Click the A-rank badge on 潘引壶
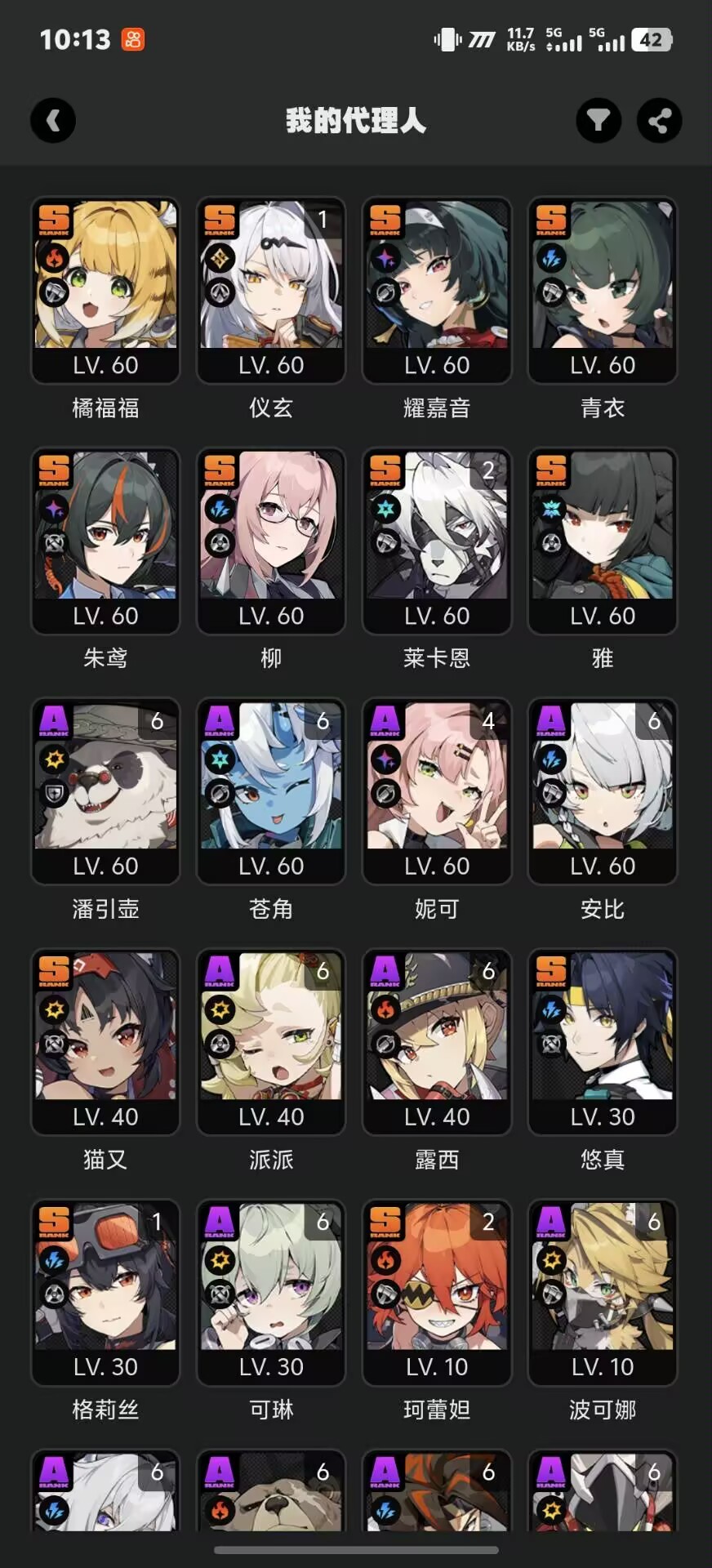 (54, 720)
